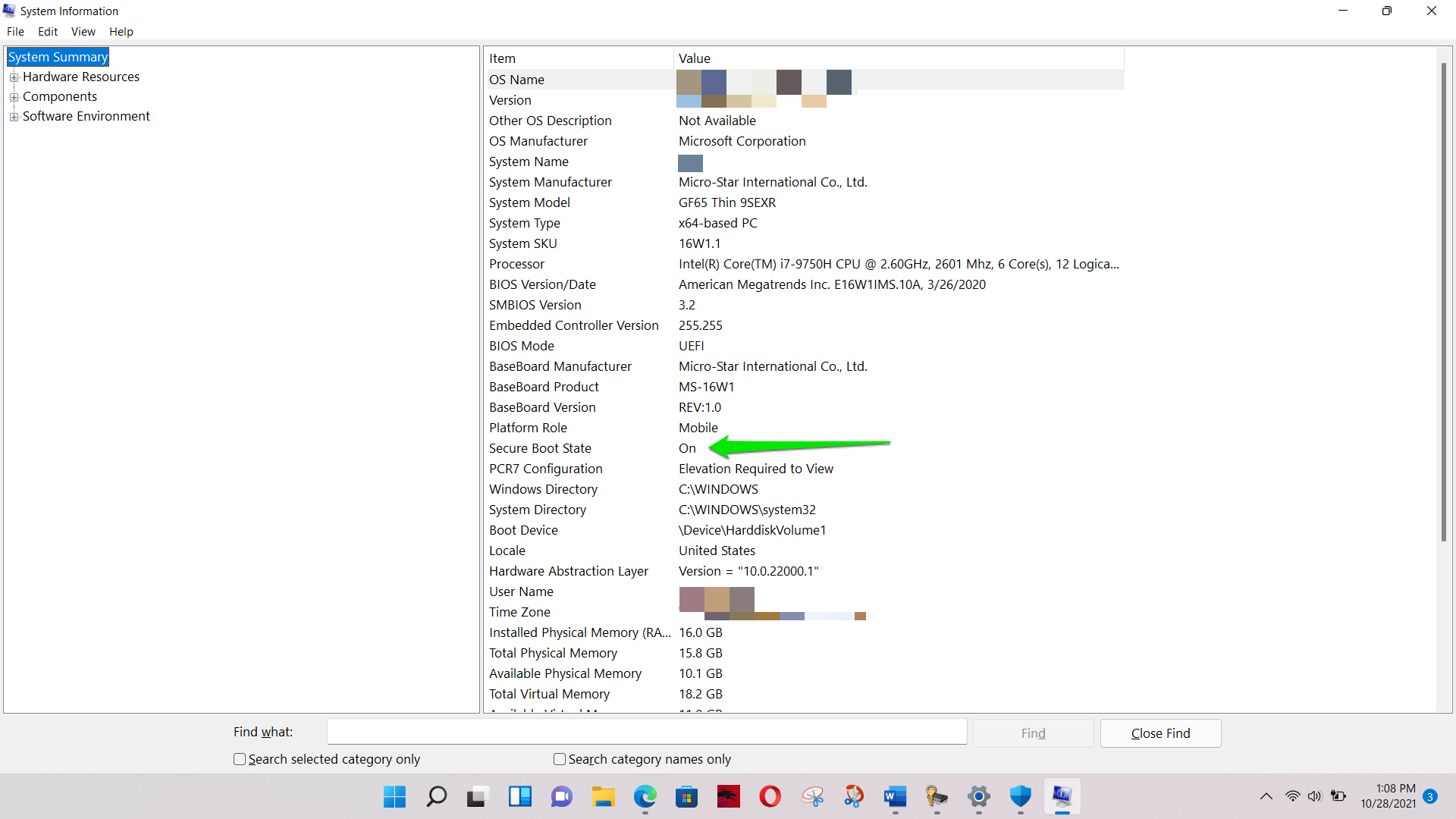Enable Search selected category only checkbox
This screenshot has height=819, width=1456.
click(x=238, y=759)
